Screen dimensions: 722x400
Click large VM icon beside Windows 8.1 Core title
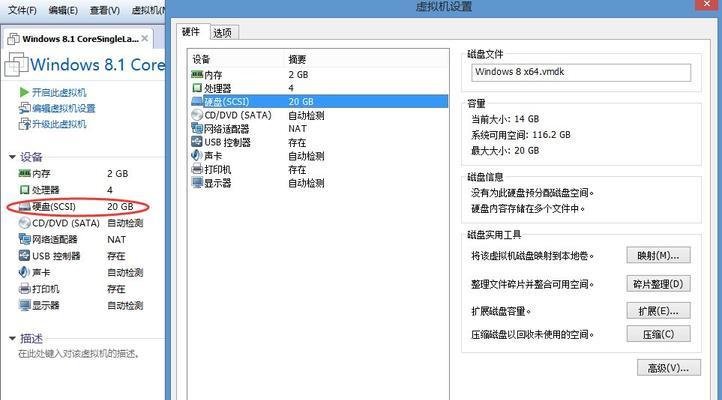tap(16, 64)
